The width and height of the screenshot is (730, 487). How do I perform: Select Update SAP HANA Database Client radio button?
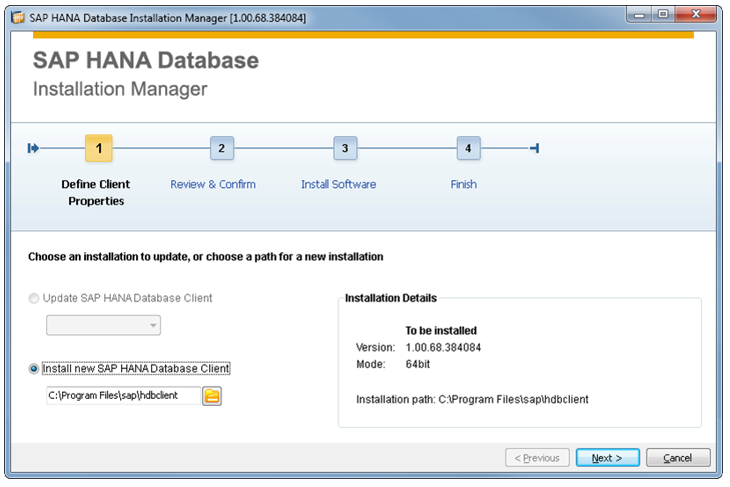pyautogui.click(x=34, y=298)
